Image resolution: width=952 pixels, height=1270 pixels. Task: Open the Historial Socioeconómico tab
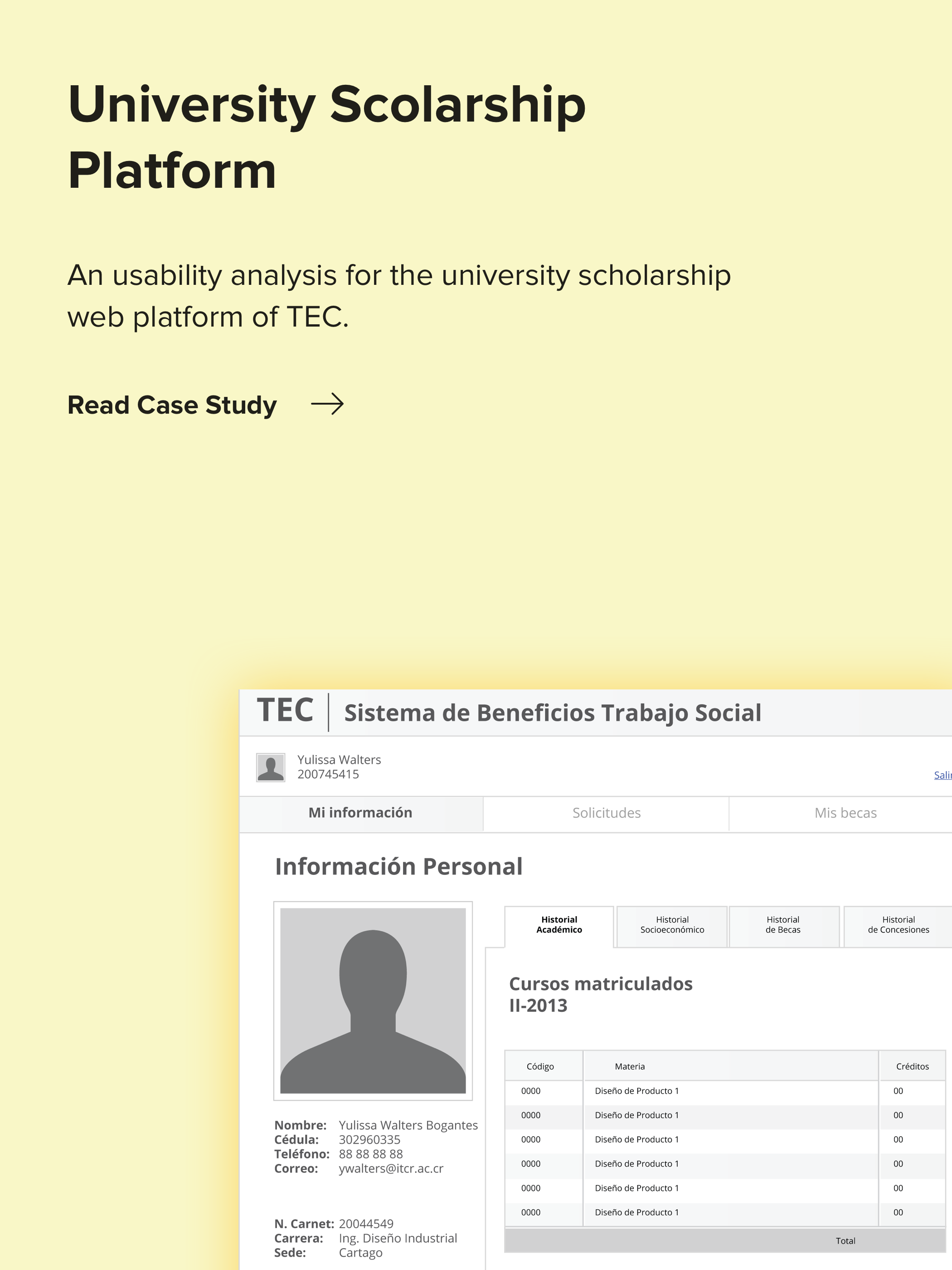[x=672, y=925]
